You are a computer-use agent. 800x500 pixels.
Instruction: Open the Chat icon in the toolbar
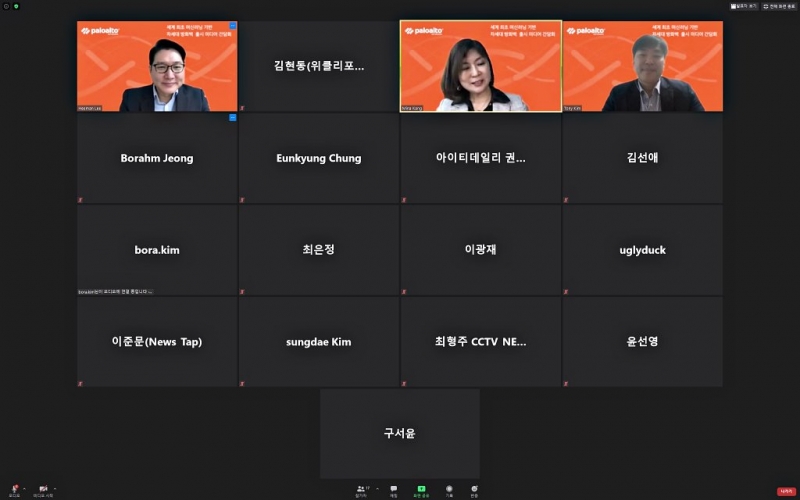[394, 491]
